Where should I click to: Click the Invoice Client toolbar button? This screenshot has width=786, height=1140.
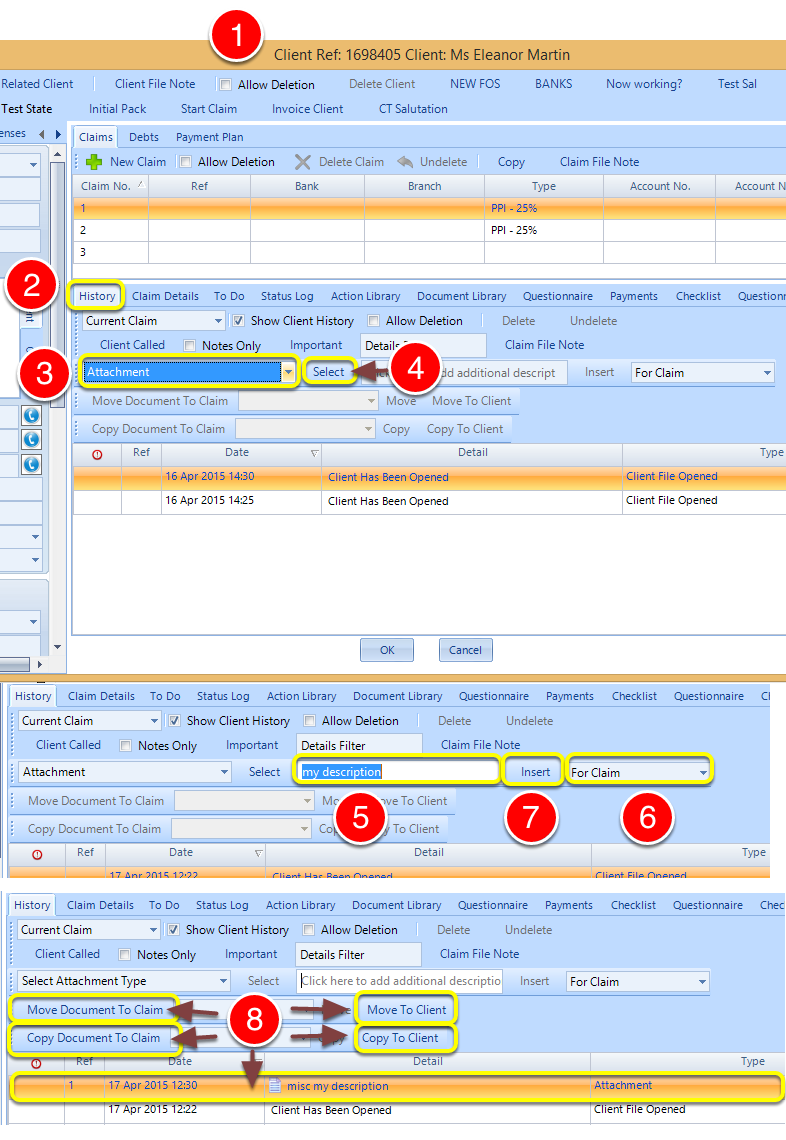308,109
